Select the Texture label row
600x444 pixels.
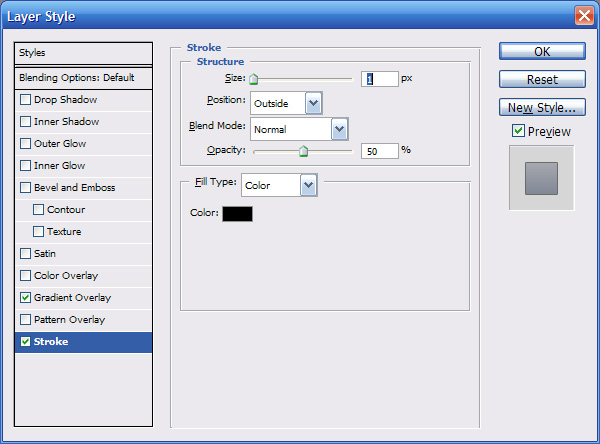(83, 232)
